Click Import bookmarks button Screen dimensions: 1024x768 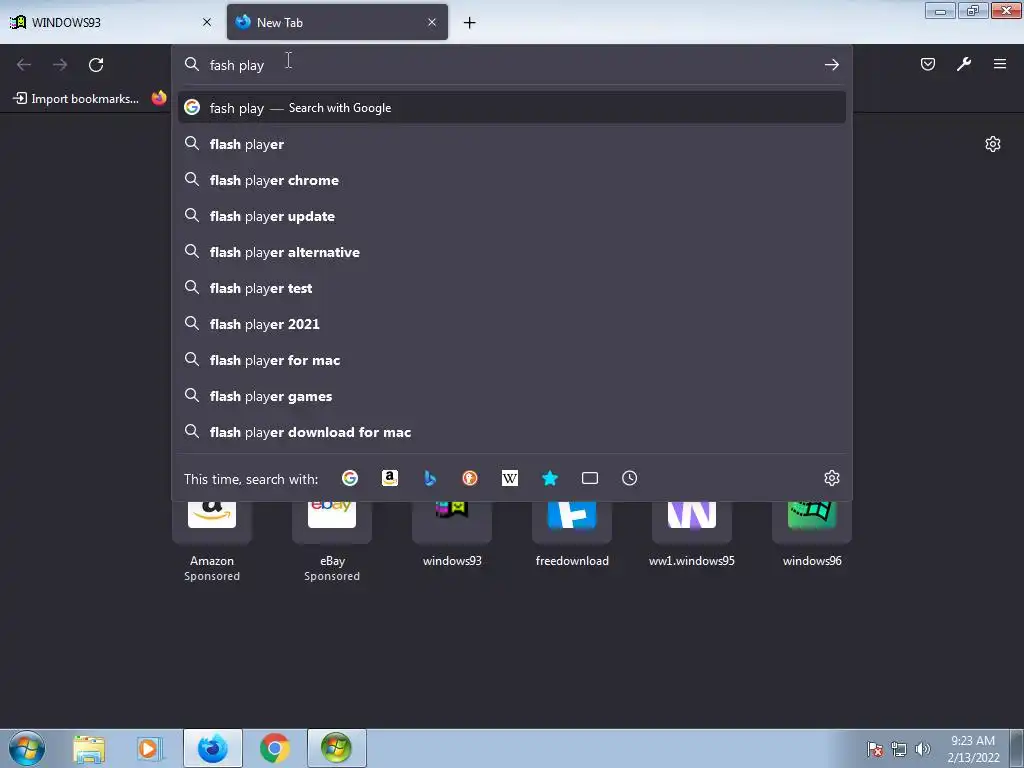click(x=76, y=99)
